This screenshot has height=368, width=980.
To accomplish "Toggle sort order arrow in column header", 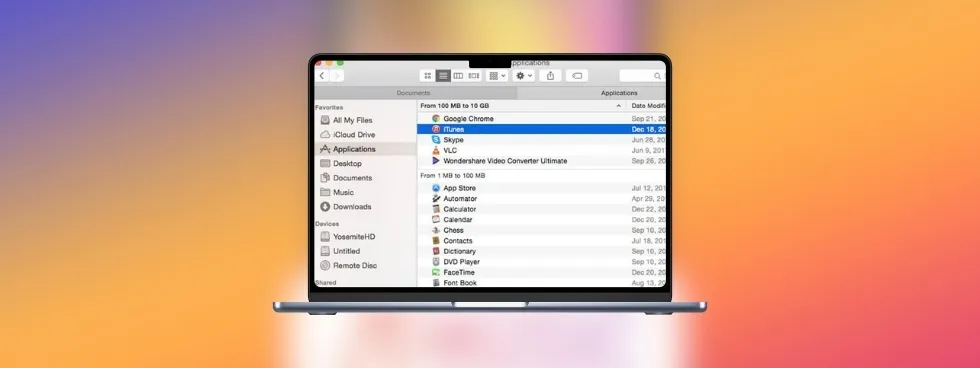I will (x=619, y=106).
